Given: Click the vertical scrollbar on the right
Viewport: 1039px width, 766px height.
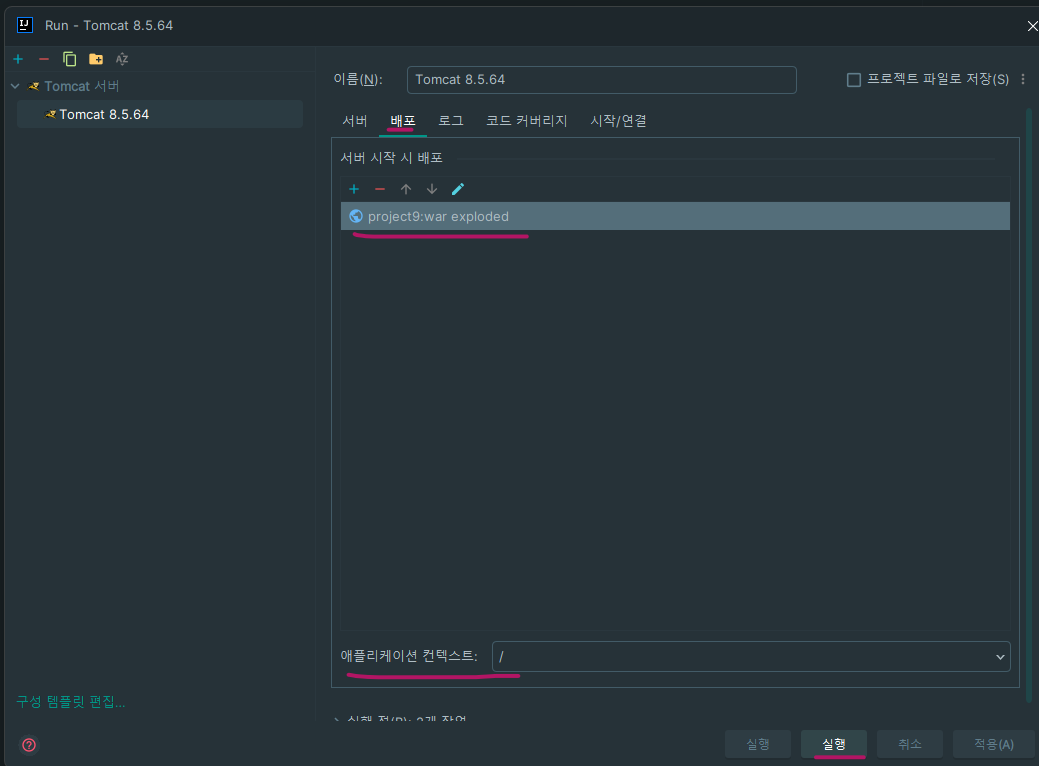Looking at the screenshot, I should pos(1029,404).
